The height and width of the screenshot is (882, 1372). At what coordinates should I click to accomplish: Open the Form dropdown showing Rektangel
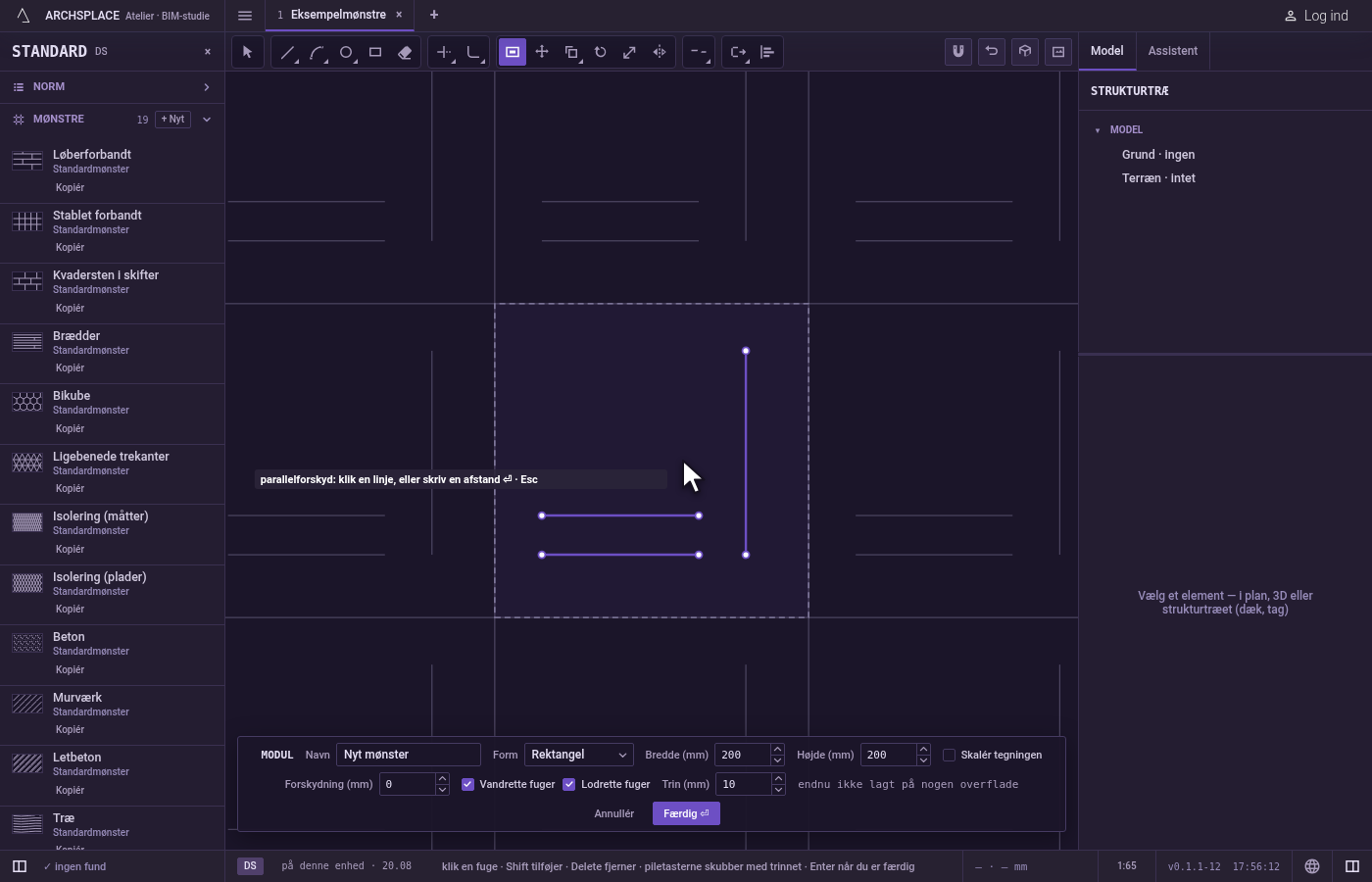click(579, 755)
